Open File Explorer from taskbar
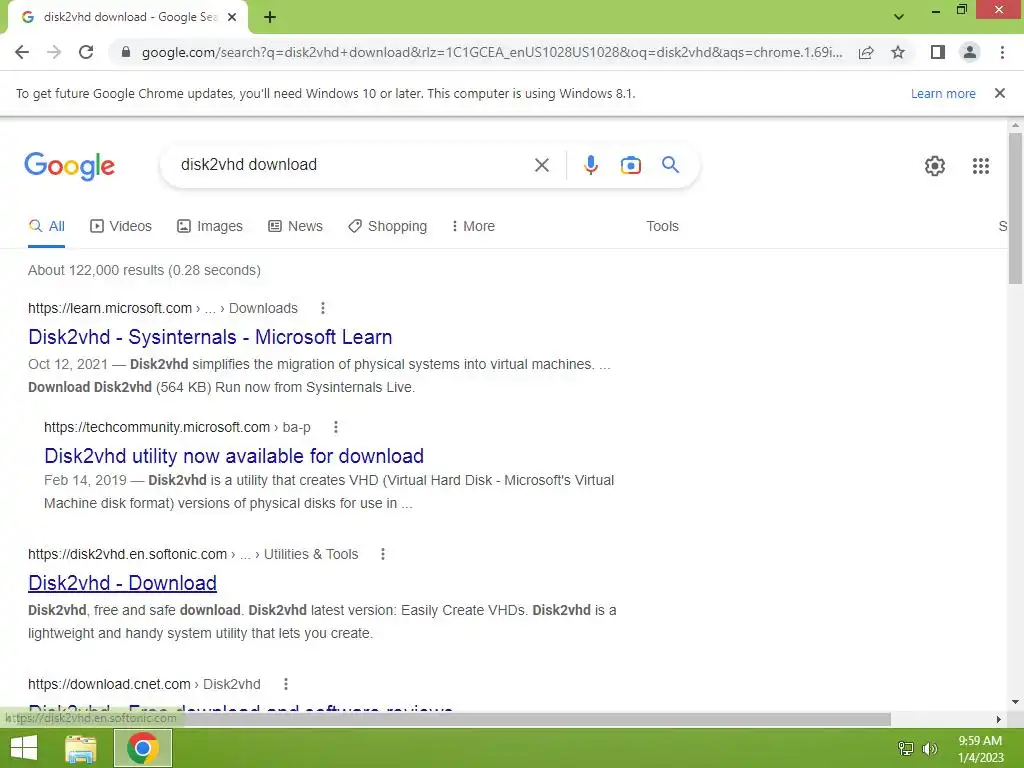Screen dimensions: 1024x768 pos(81,748)
